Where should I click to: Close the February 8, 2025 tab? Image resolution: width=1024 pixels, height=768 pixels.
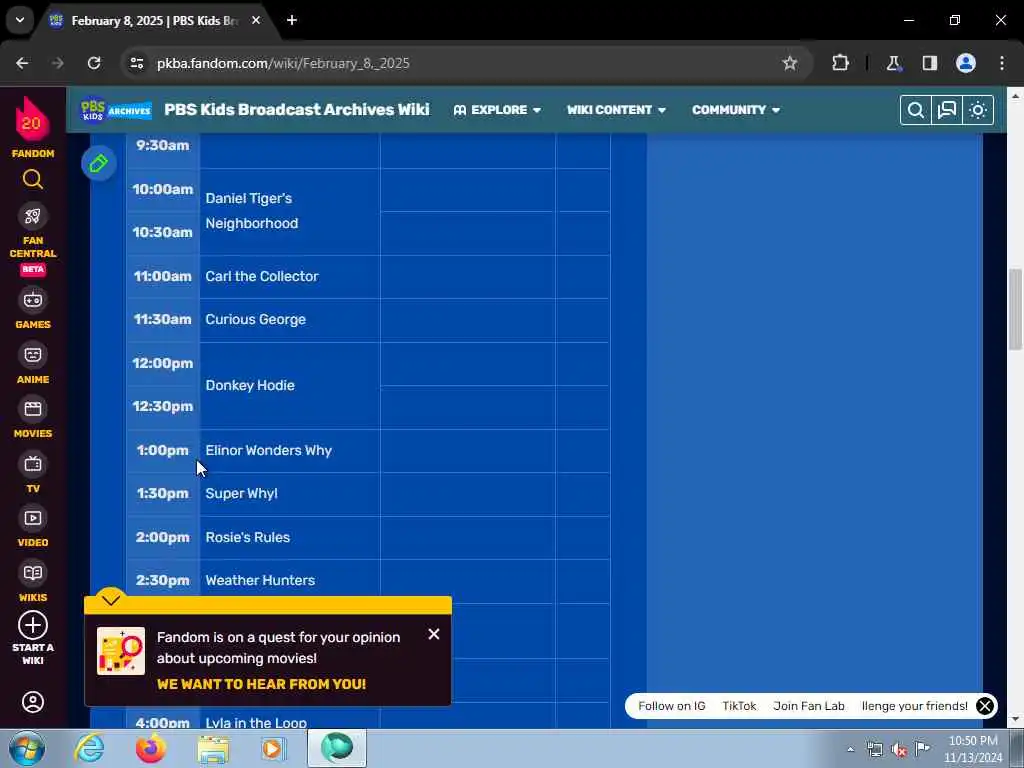[256, 20]
